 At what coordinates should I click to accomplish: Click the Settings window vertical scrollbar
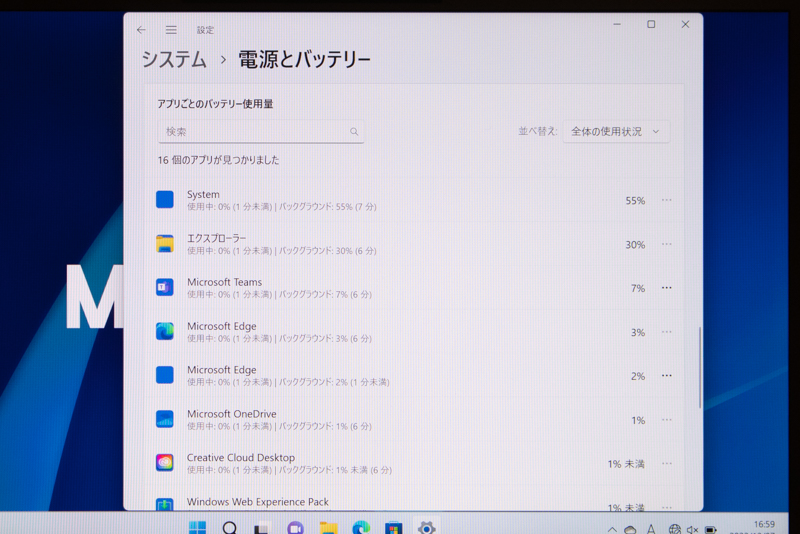pos(699,367)
